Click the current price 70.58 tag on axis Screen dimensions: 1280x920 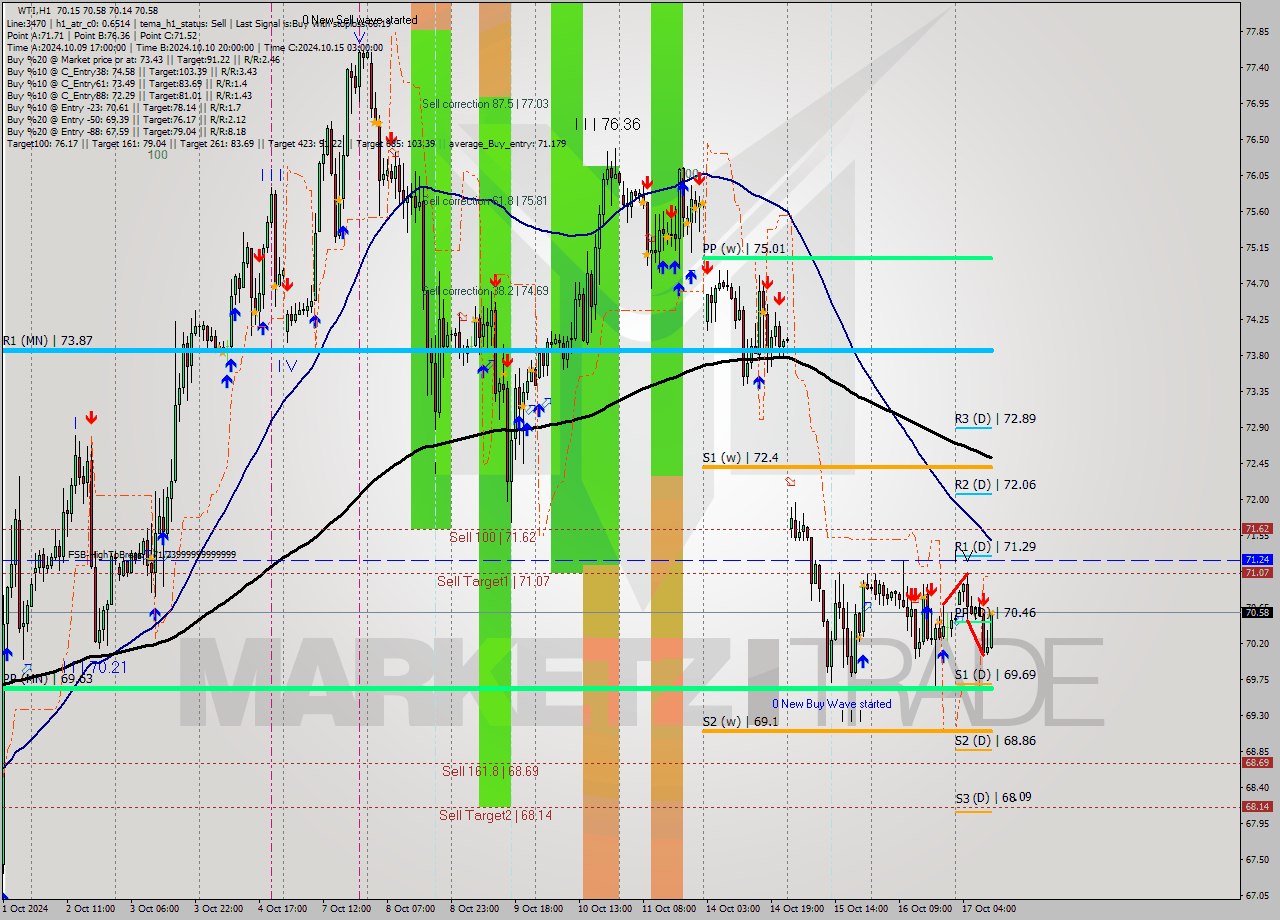coord(1257,612)
